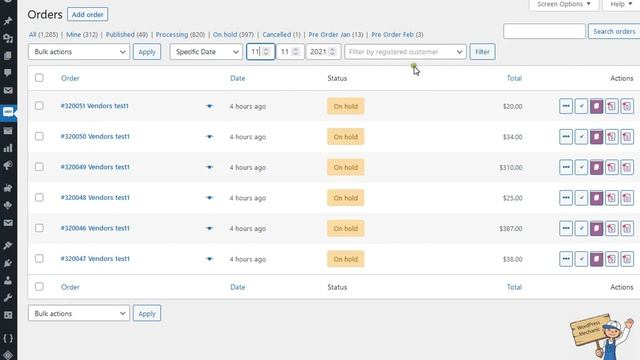Filter to Mine (312) orders
The image size is (640, 360).
(x=82, y=35)
